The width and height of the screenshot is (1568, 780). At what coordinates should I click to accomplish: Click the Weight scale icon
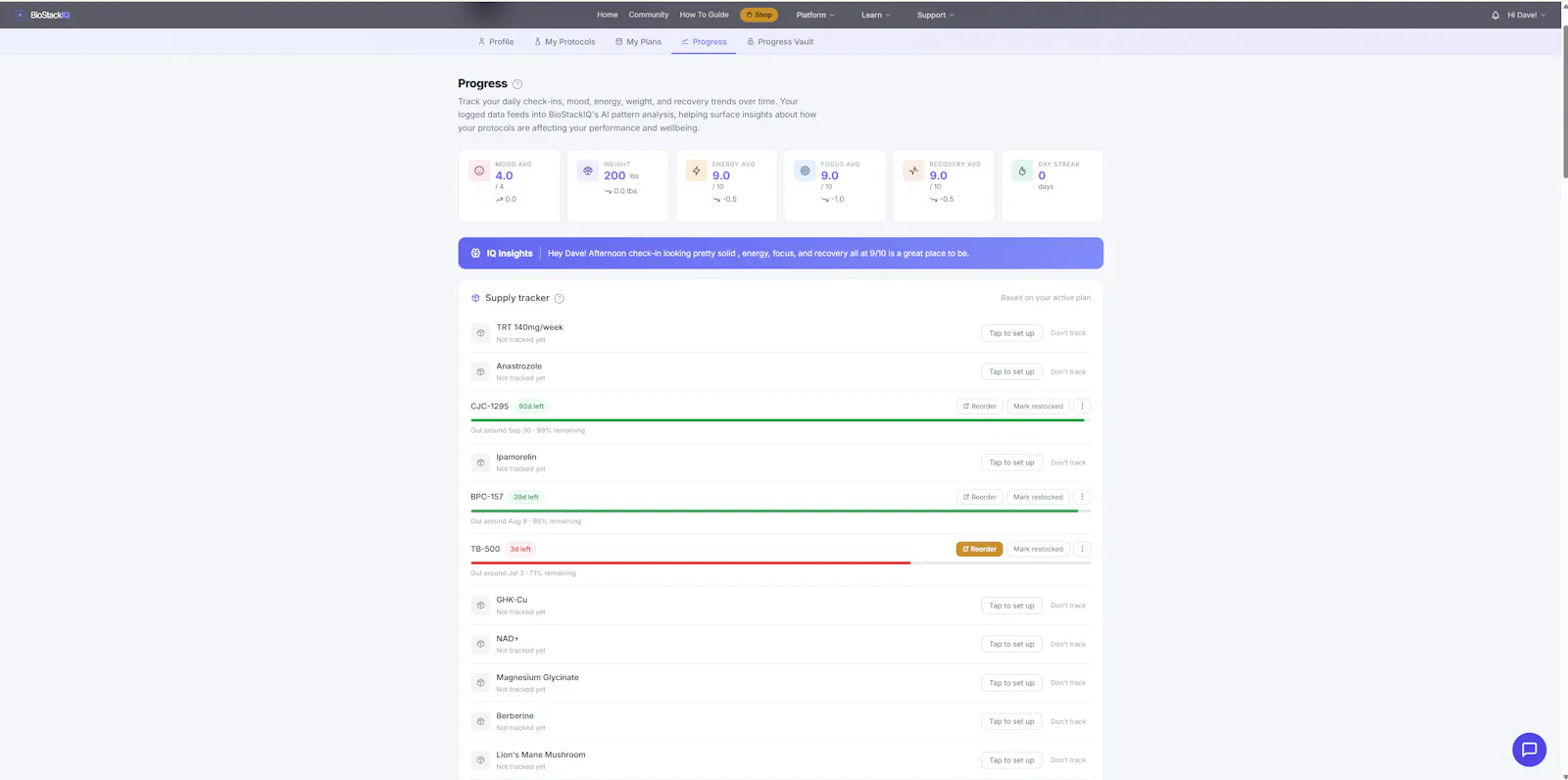click(x=588, y=171)
